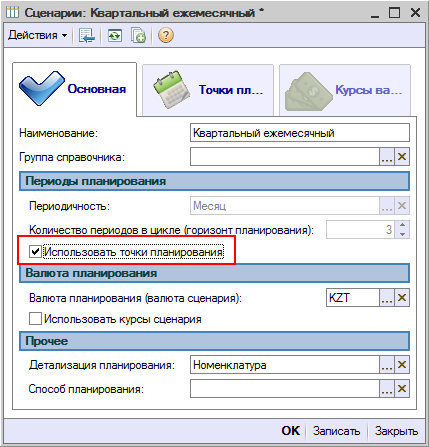
Task: Click the Наименование text field
Action: click(x=300, y=133)
